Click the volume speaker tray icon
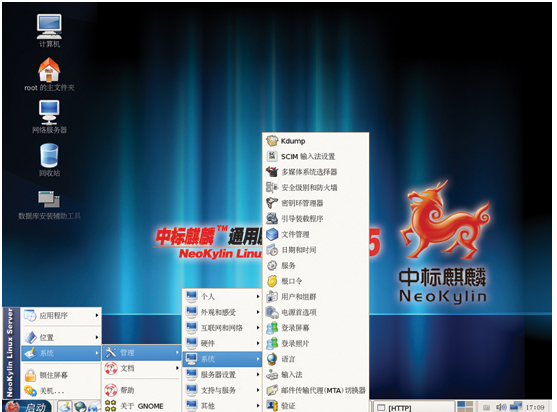The width and height of the screenshot is (557, 412). click(501, 407)
